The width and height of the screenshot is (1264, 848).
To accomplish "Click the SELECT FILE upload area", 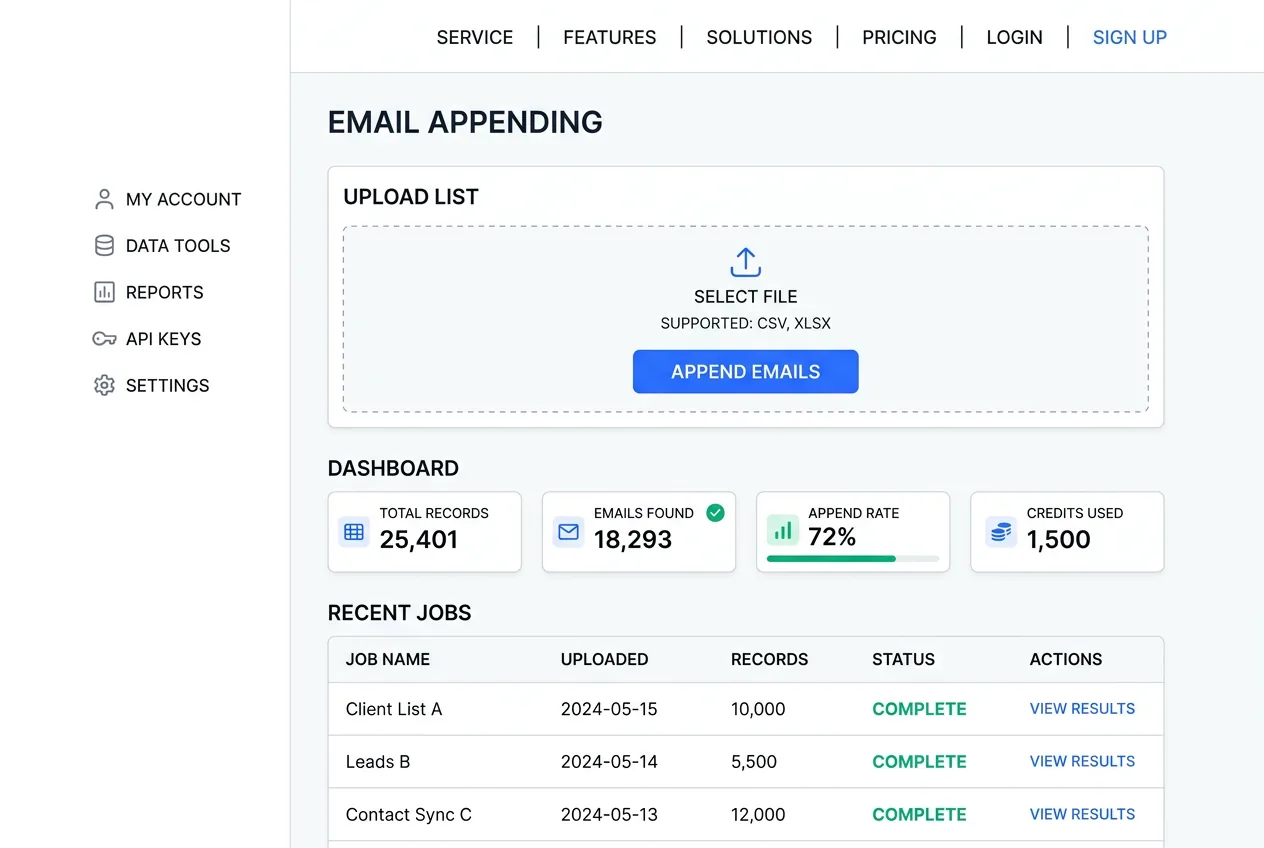I will coord(745,297).
